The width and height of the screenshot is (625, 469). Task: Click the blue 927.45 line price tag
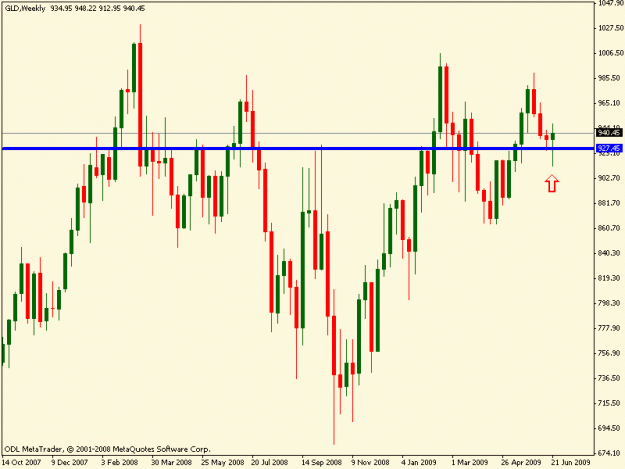(x=609, y=148)
